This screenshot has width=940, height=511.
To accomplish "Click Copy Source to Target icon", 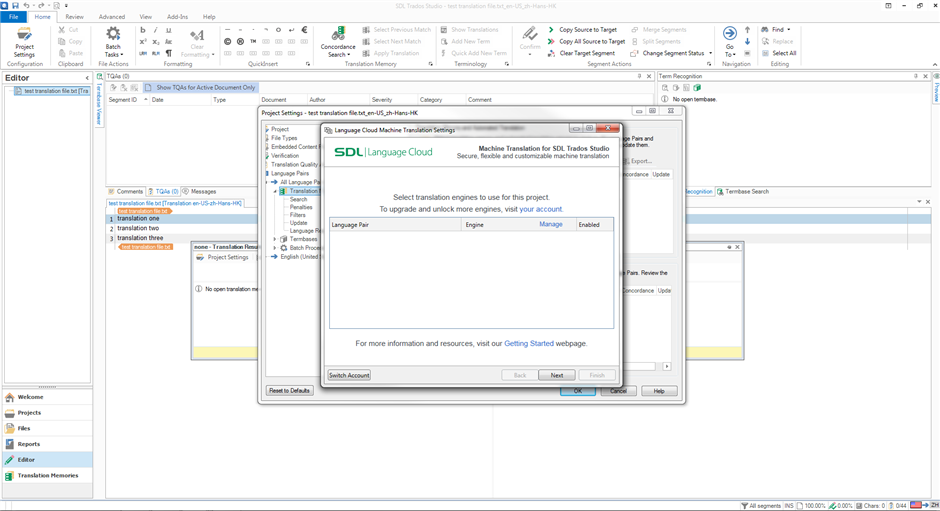I will [x=551, y=30].
